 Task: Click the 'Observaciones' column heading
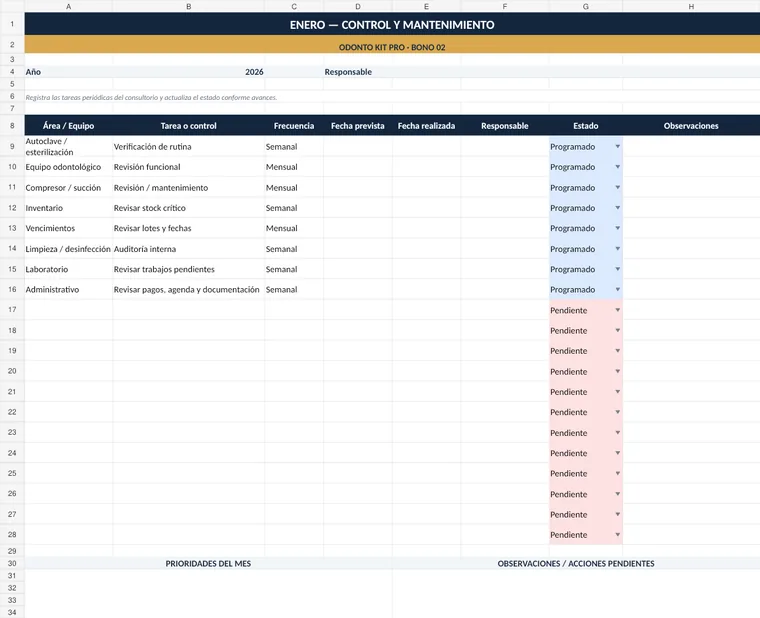[691, 126]
